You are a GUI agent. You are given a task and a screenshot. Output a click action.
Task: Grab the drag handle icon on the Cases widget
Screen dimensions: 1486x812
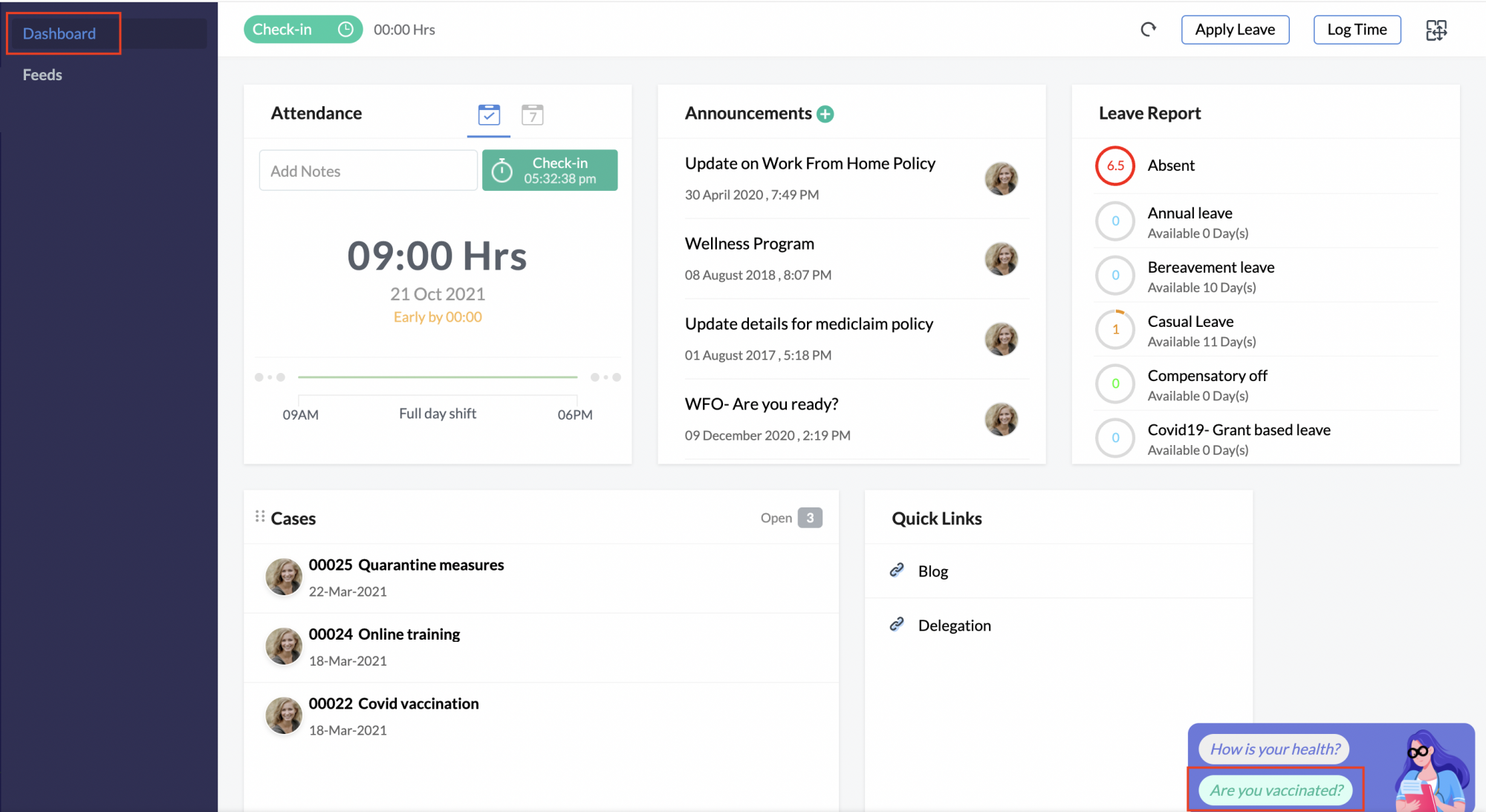[261, 516]
